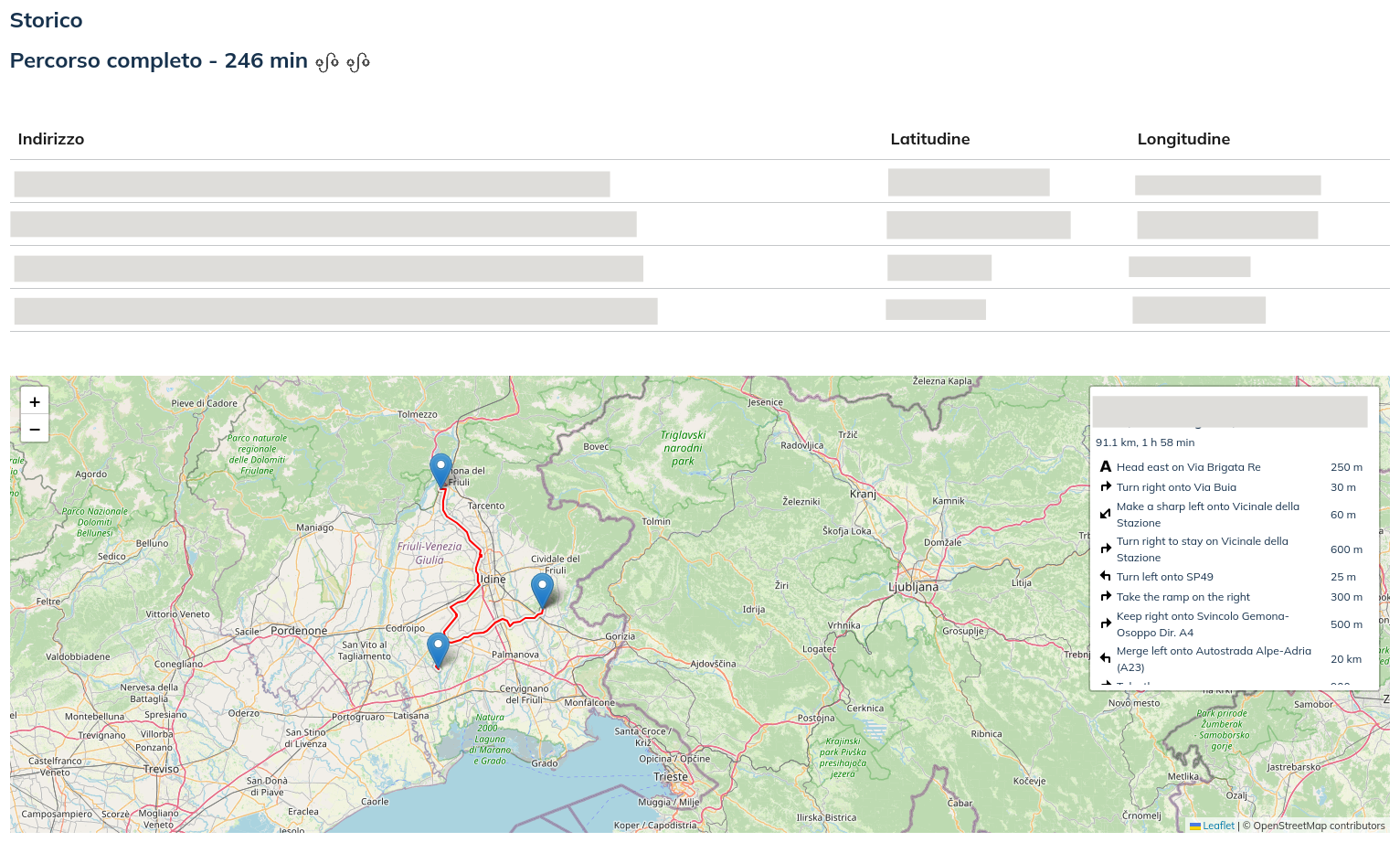Select the first address row in the table

click(x=311, y=184)
